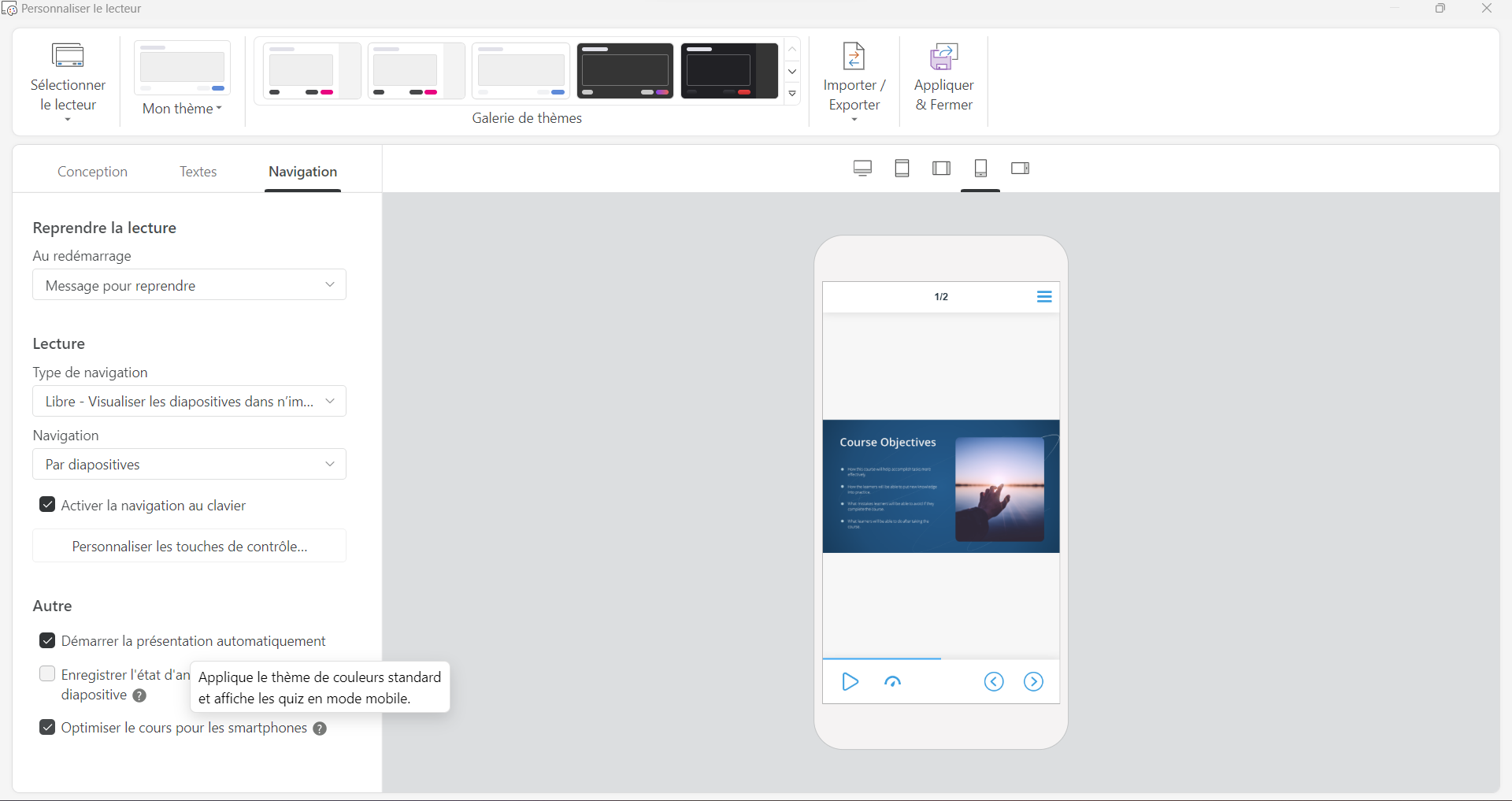Click the Sélectionner le lecteur icon
The height and width of the screenshot is (801, 1512).
68,56
